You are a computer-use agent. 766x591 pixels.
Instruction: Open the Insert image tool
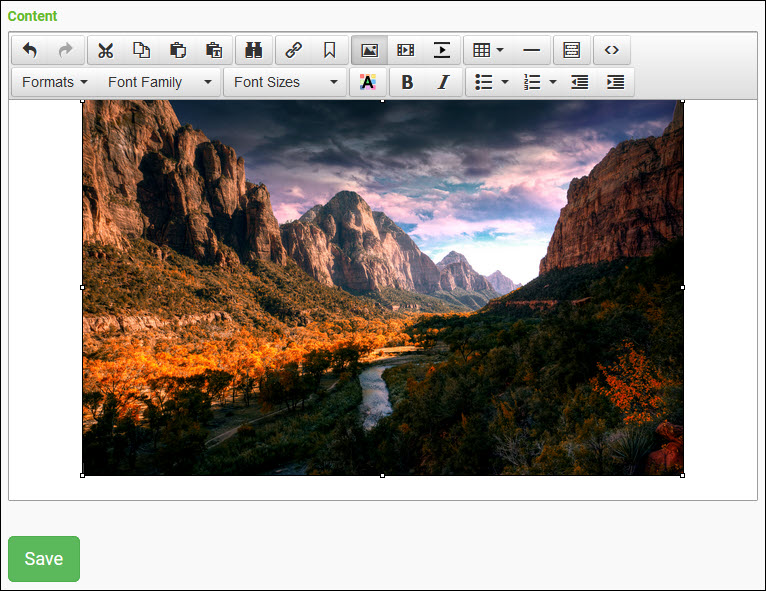pyautogui.click(x=370, y=50)
